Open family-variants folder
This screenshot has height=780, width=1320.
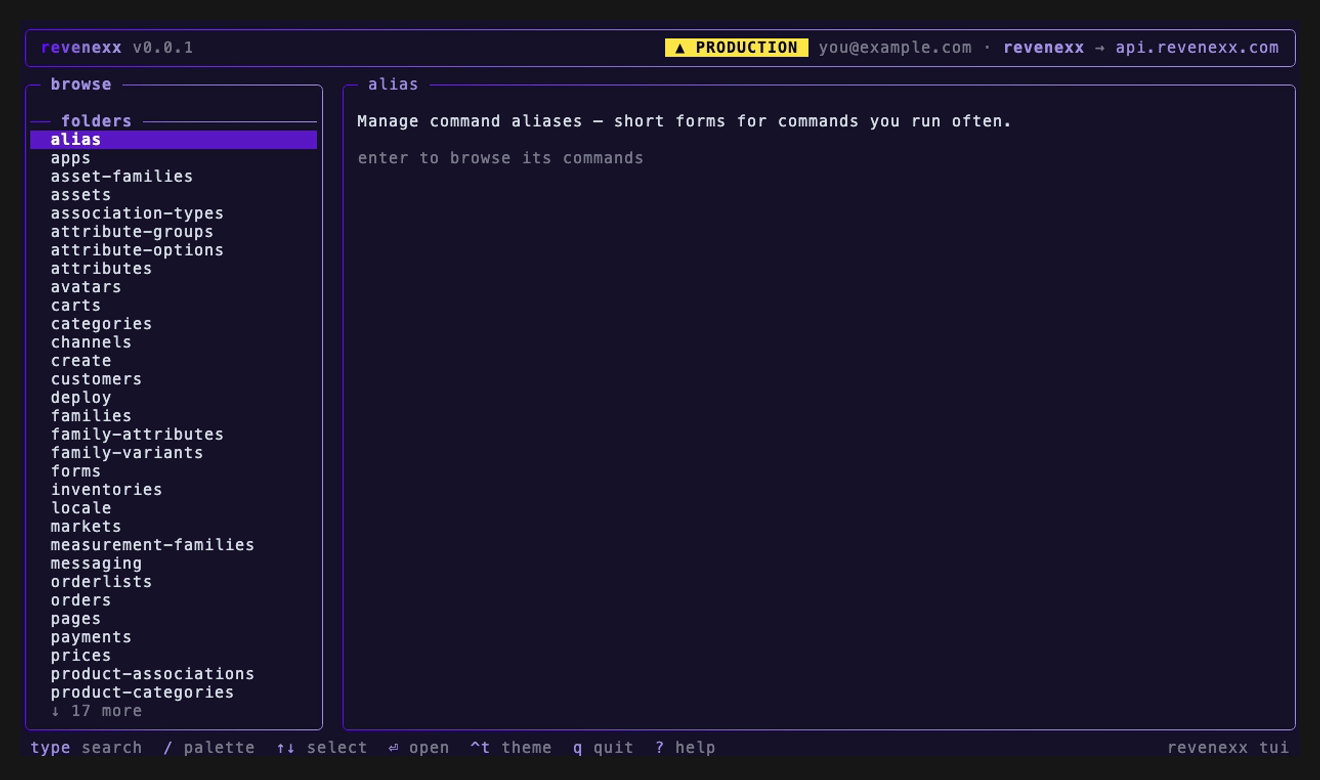click(x=173, y=453)
